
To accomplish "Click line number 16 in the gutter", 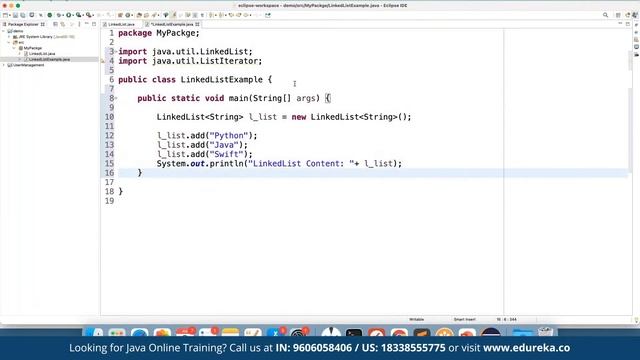I will [x=109, y=173].
